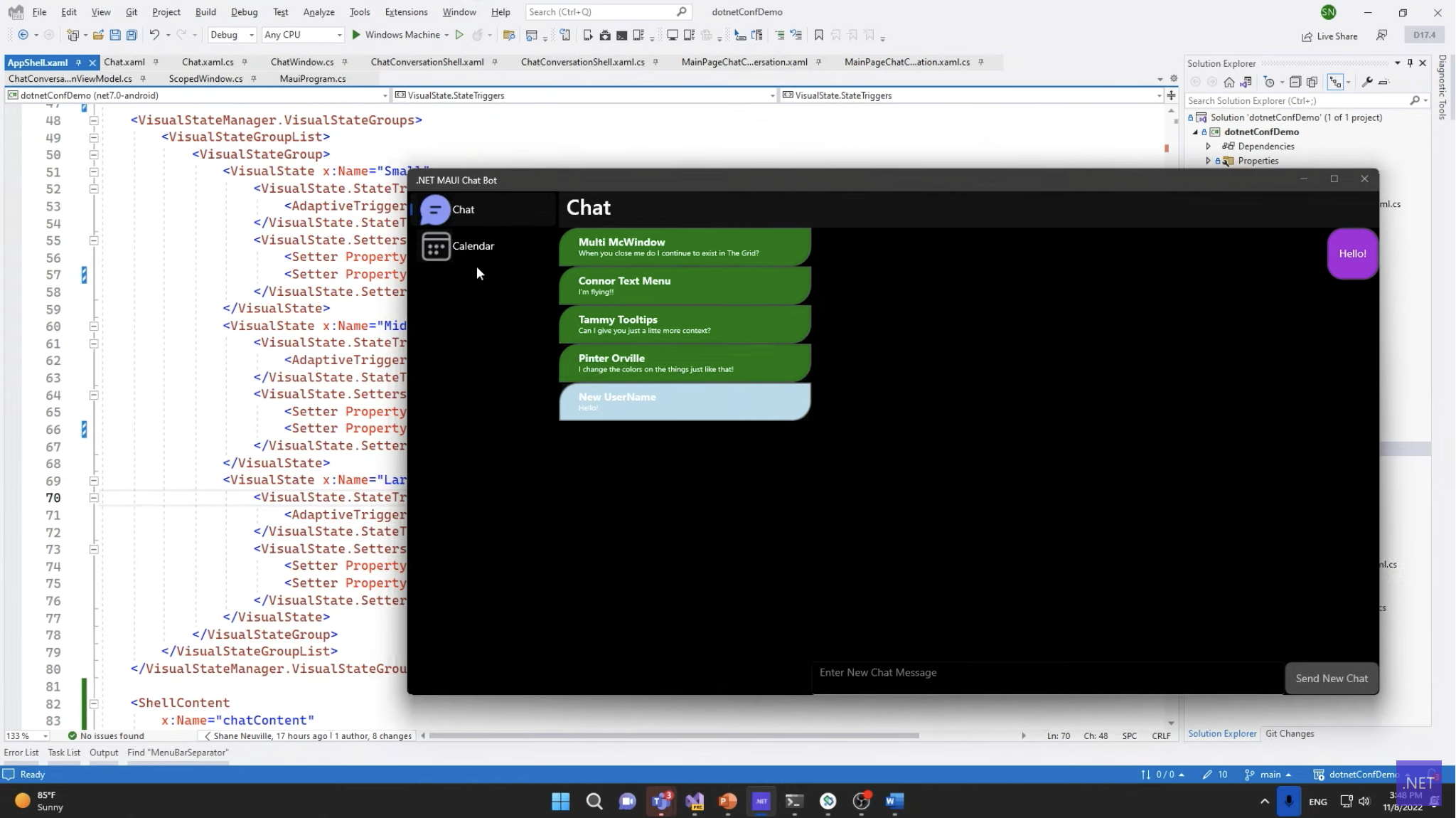Open the Calendar icon in MAUI app sidebar

[x=436, y=246]
